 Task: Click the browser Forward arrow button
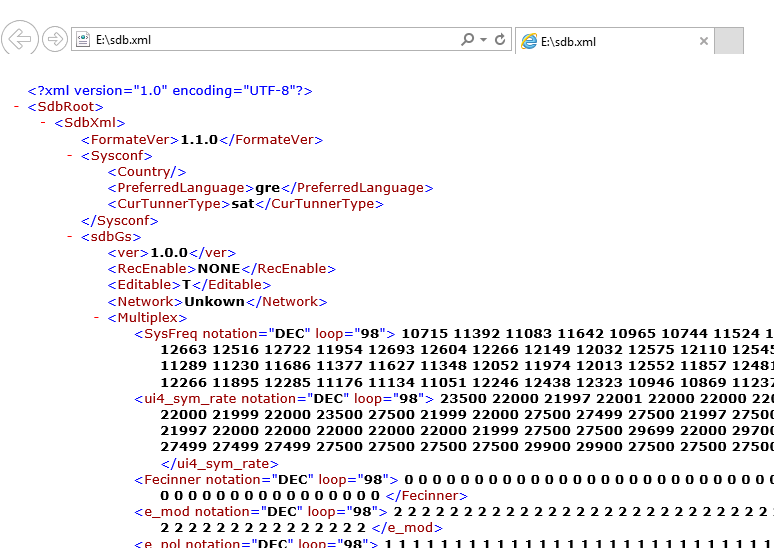[x=55, y=40]
